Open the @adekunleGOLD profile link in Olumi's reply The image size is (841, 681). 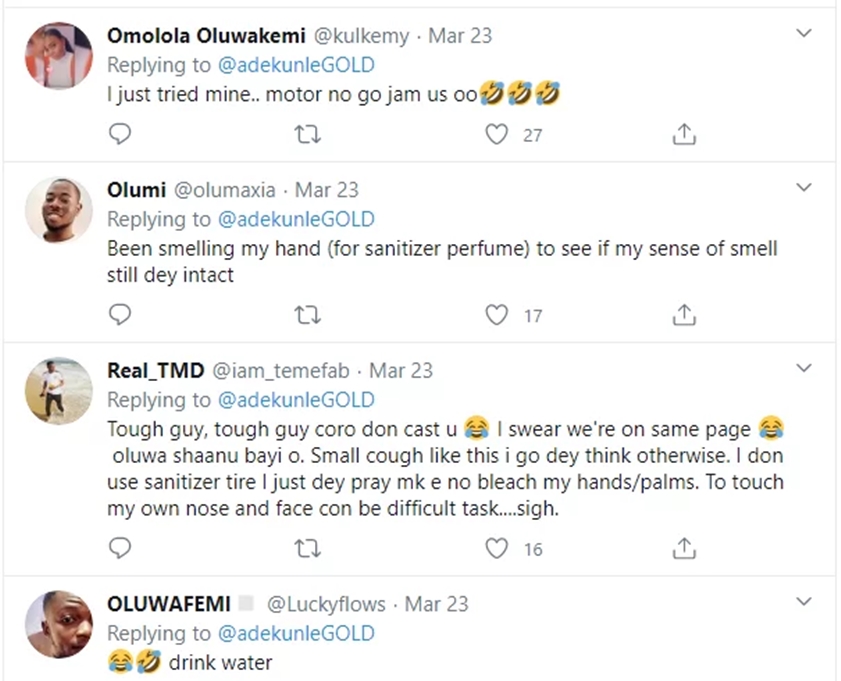click(x=297, y=219)
